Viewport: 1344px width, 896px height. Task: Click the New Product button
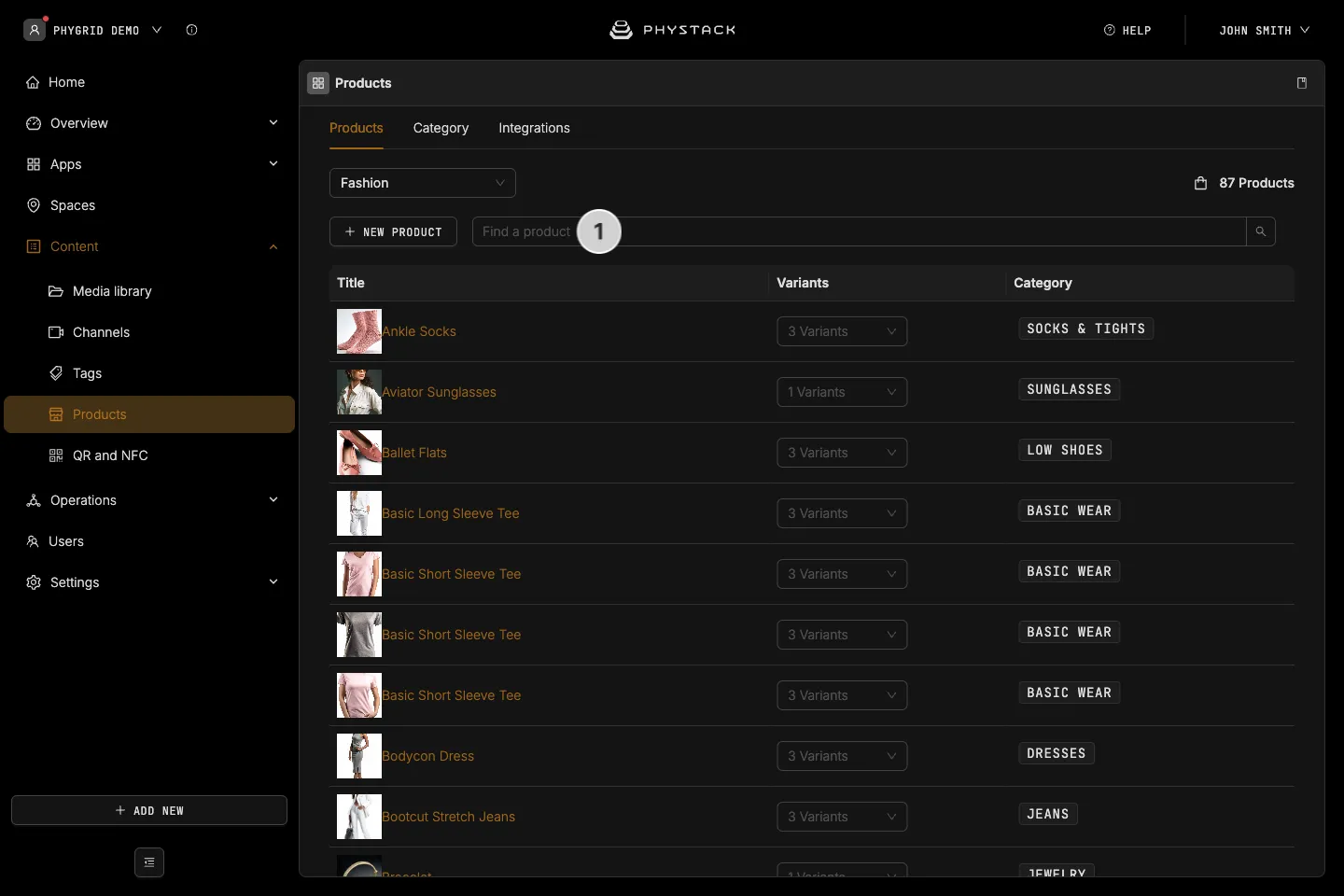(x=393, y=231)
